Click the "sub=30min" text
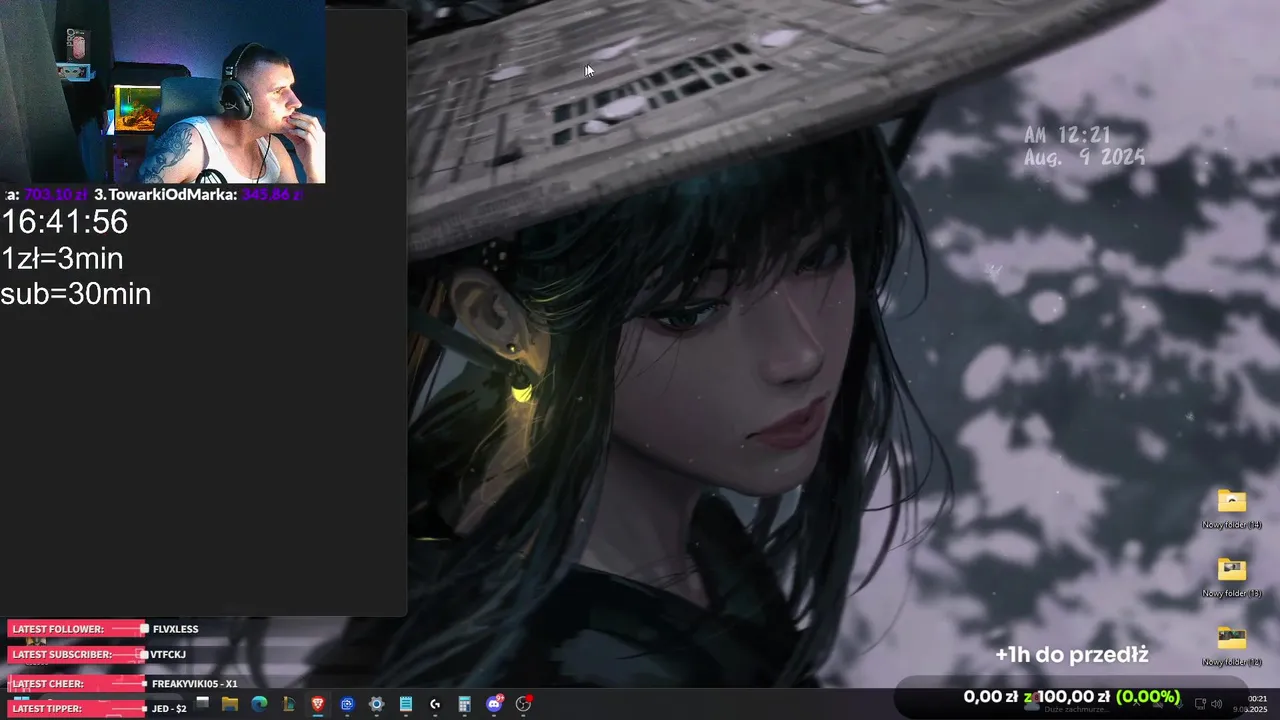1280x720 pixels. (76, 294)
